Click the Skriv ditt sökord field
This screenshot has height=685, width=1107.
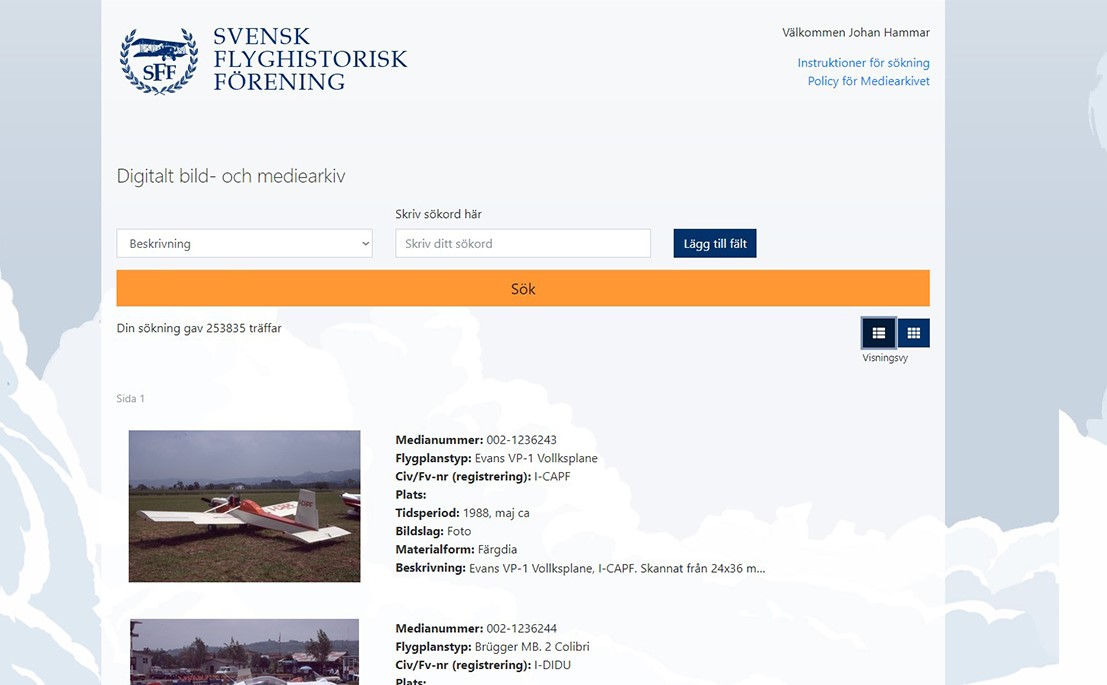point(523,244)
